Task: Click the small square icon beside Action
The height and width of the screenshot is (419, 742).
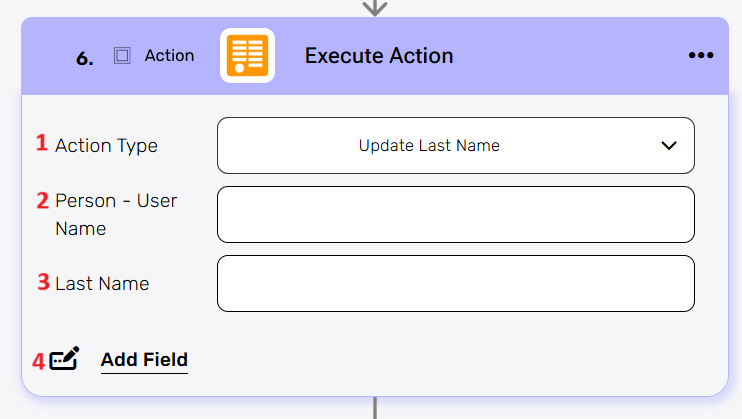Action: pos(122,56)
